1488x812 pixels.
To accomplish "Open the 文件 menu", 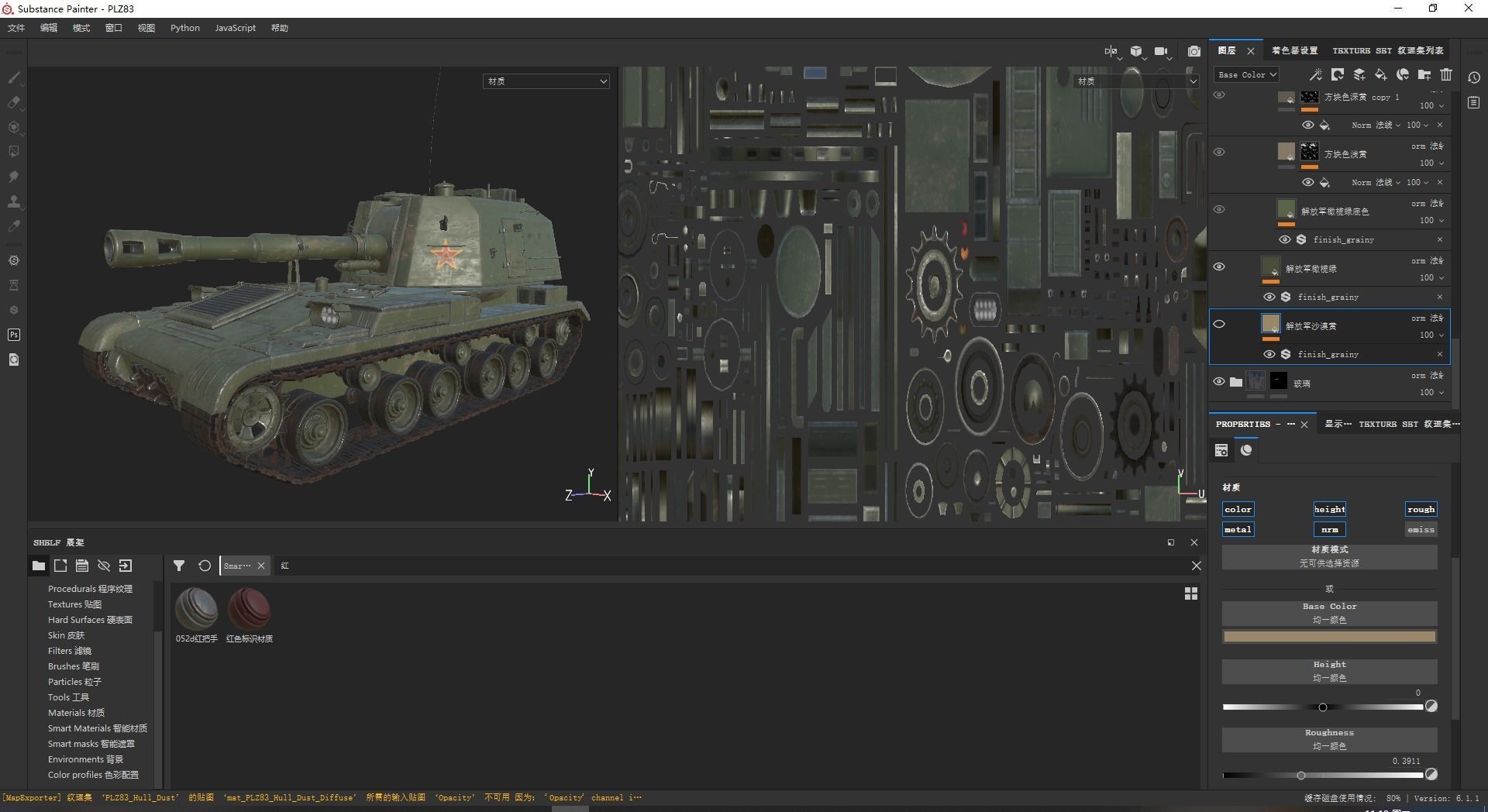I will (x=16, y=28).
